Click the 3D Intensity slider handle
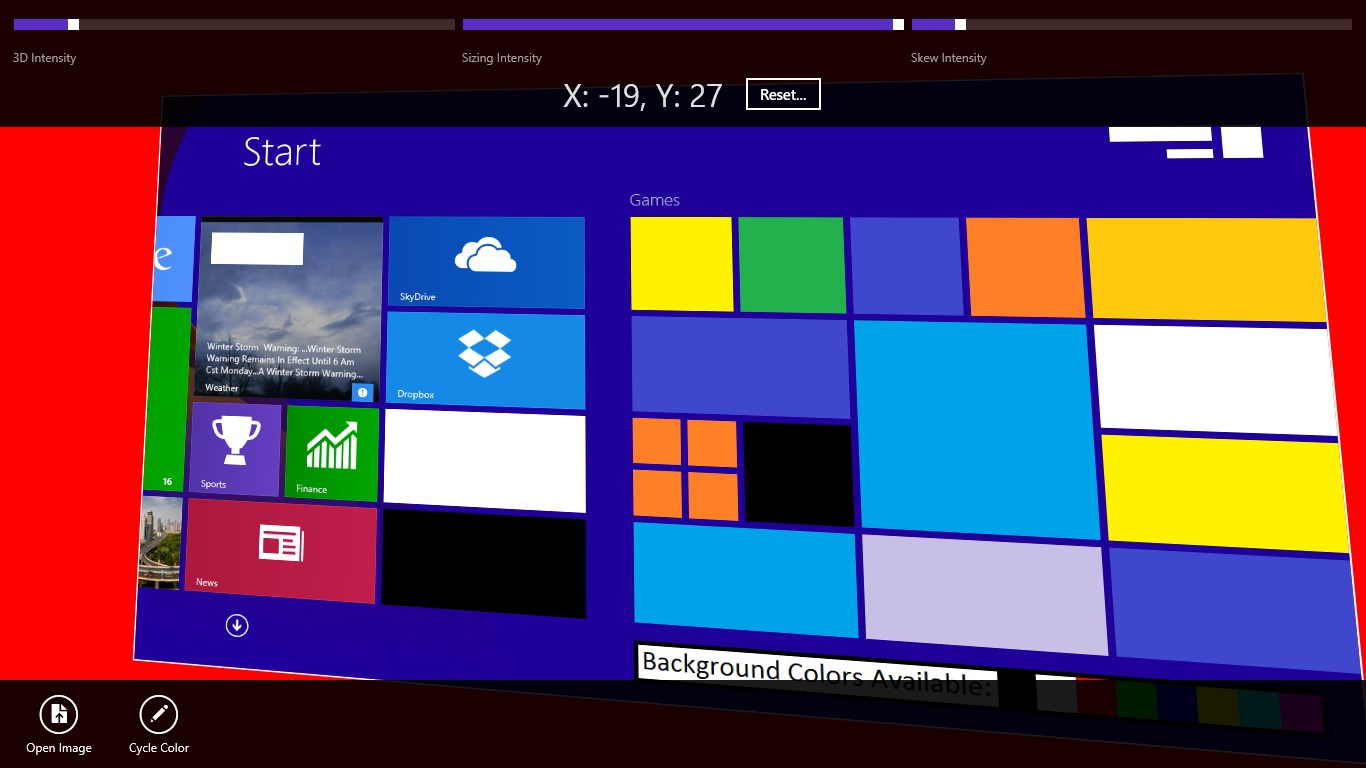Viewport: 1366px width, 768px height. click(73, 24)
